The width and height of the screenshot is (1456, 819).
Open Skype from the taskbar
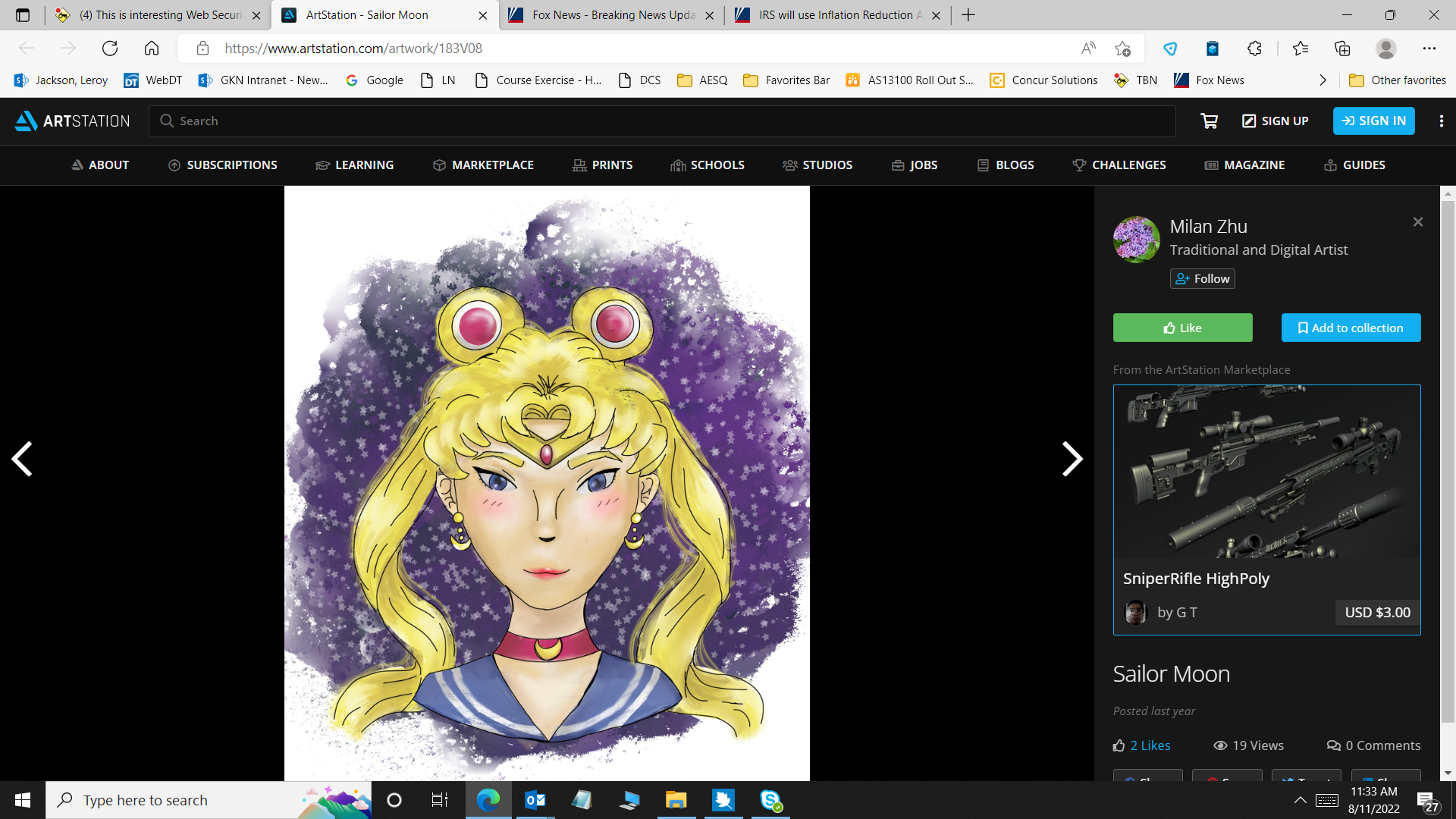(770, 800)
